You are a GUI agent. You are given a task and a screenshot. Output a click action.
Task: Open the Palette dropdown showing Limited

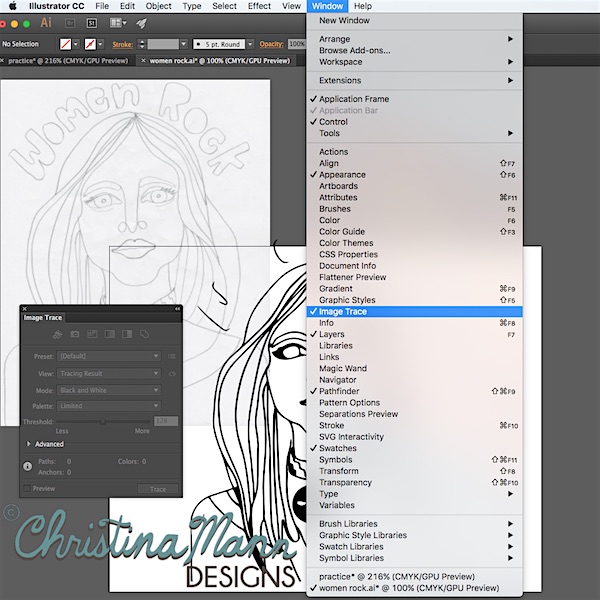[x=109, y=406]
